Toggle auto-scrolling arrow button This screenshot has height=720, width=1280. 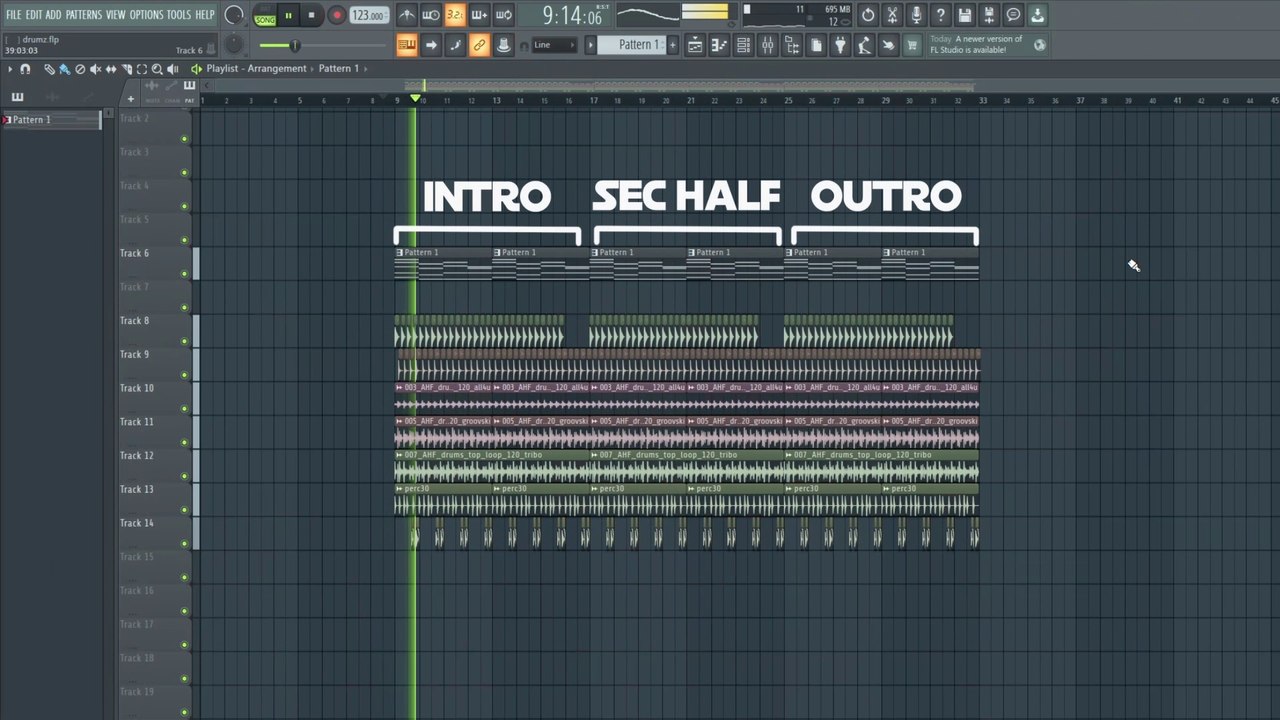pos(431,45)
